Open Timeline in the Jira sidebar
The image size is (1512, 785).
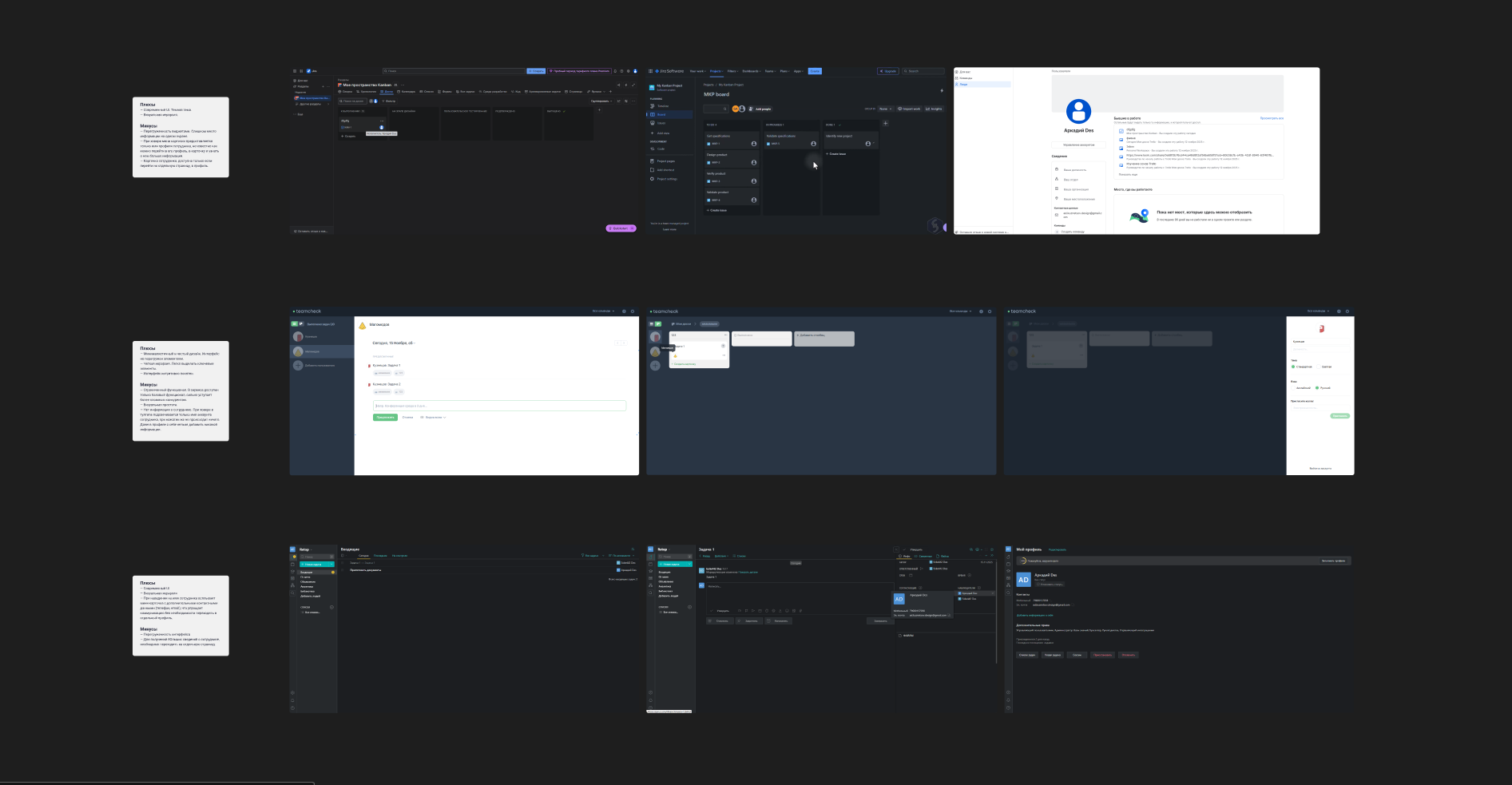(661, 106)
